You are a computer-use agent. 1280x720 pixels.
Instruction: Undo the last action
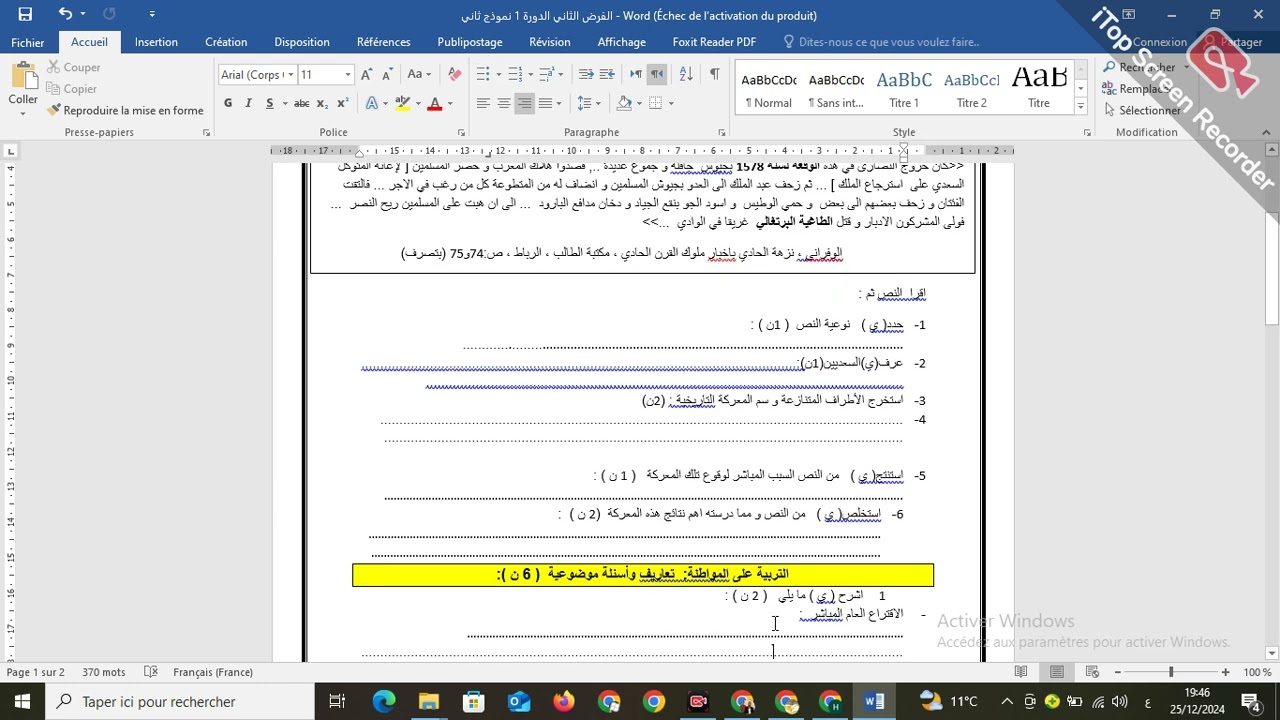point(65,14)
